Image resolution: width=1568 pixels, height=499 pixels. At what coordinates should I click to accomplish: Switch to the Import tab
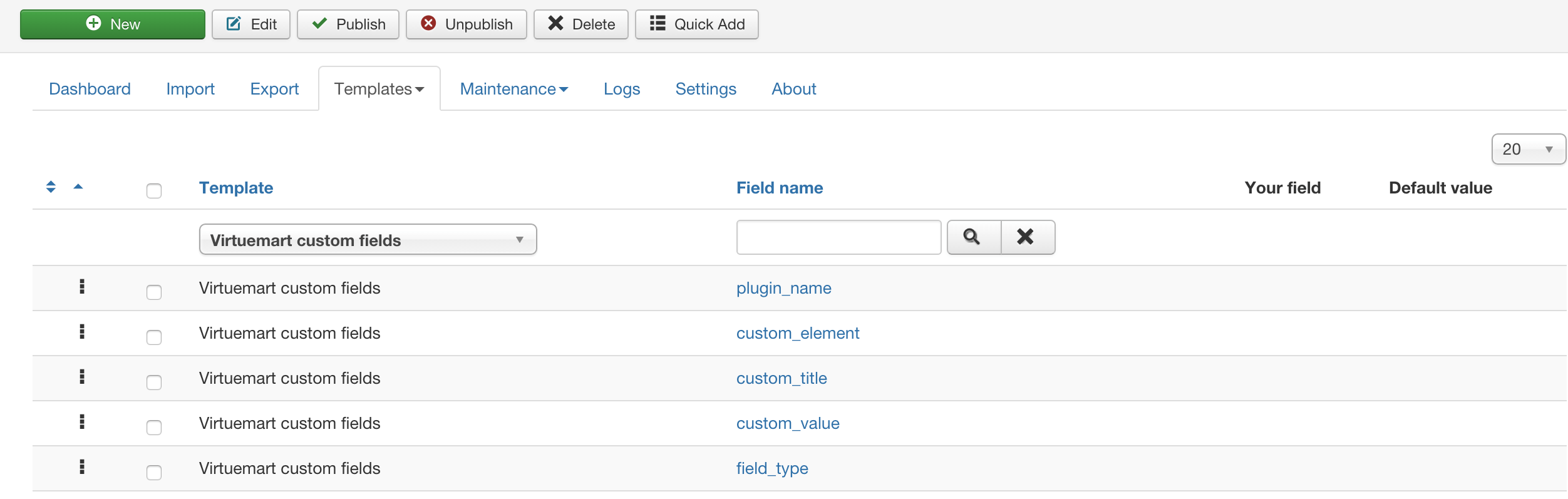190,89
